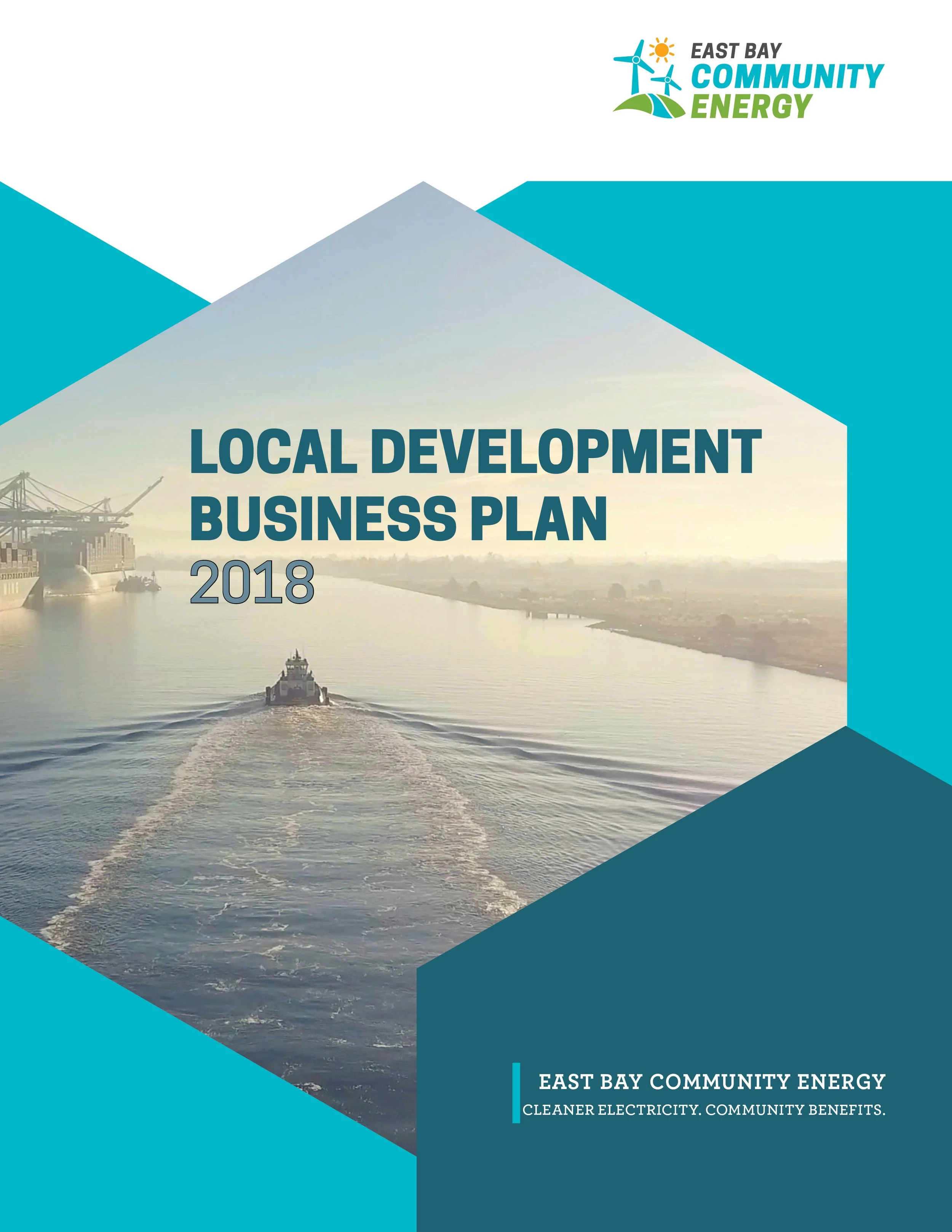Screen dimensions: 952x1232
Task: Click the year '2018' text
Action: (252, 582)
